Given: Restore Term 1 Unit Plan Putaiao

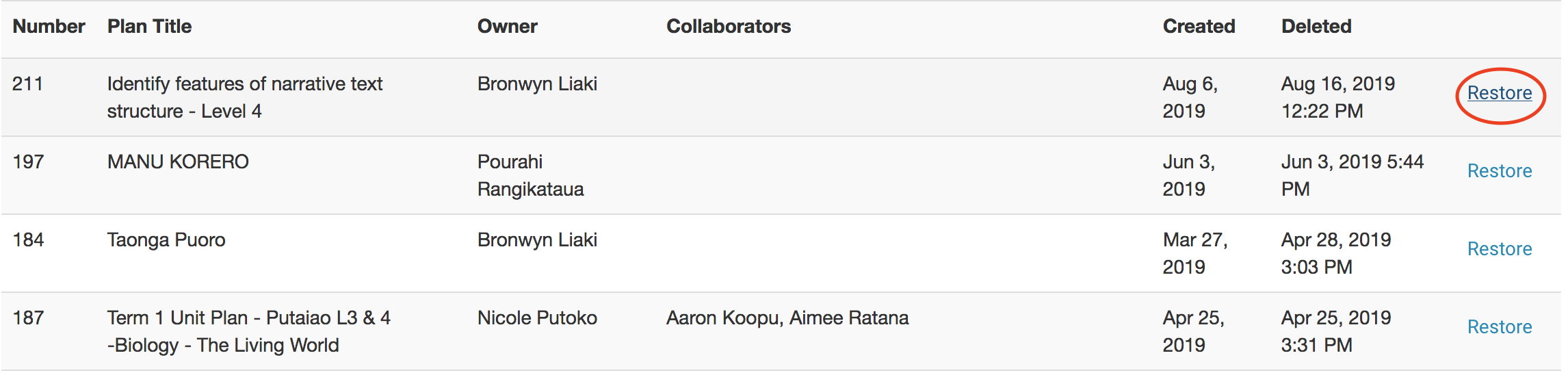Looking at the screenshot, I should (x=1500, y=327).
